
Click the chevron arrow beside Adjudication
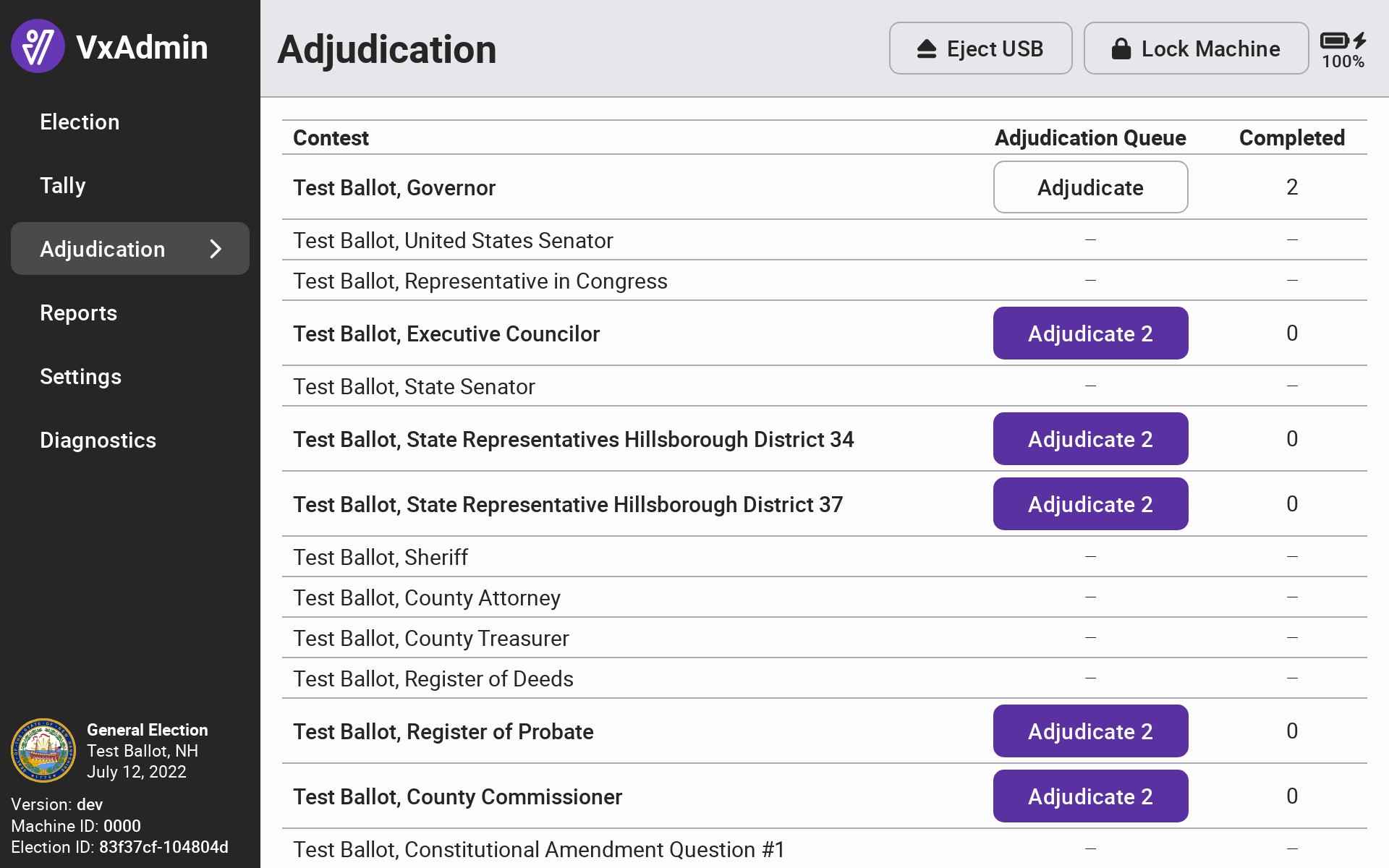click(x=216, y=249)
